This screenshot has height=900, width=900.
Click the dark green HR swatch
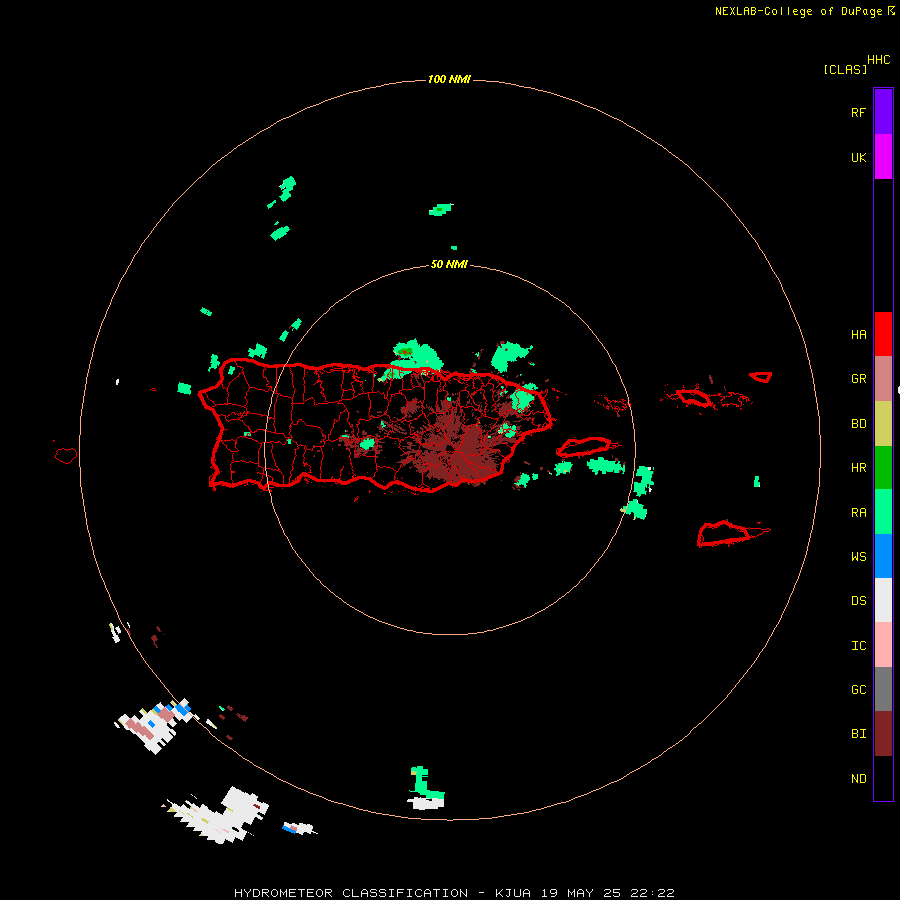883,467
